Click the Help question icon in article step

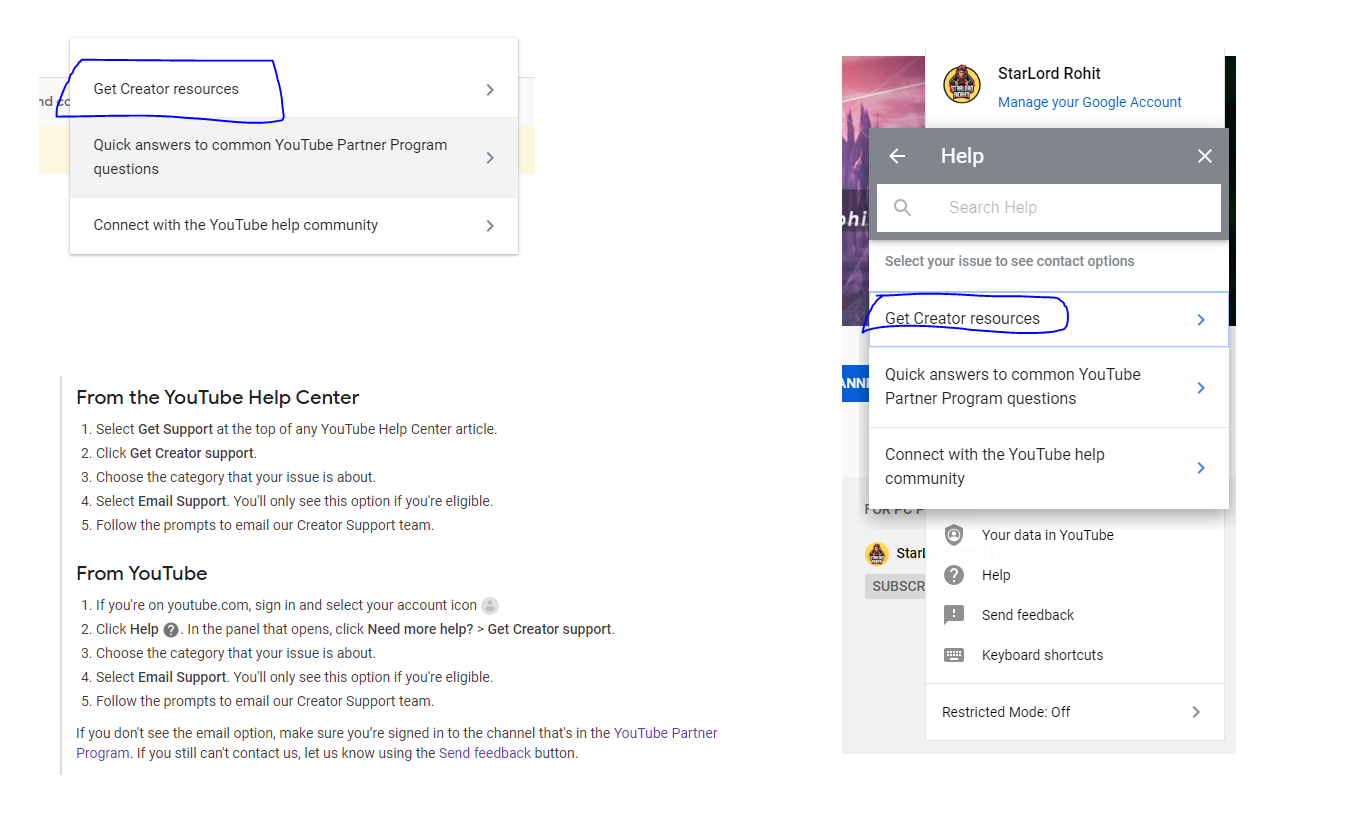(x=171, y=630)
